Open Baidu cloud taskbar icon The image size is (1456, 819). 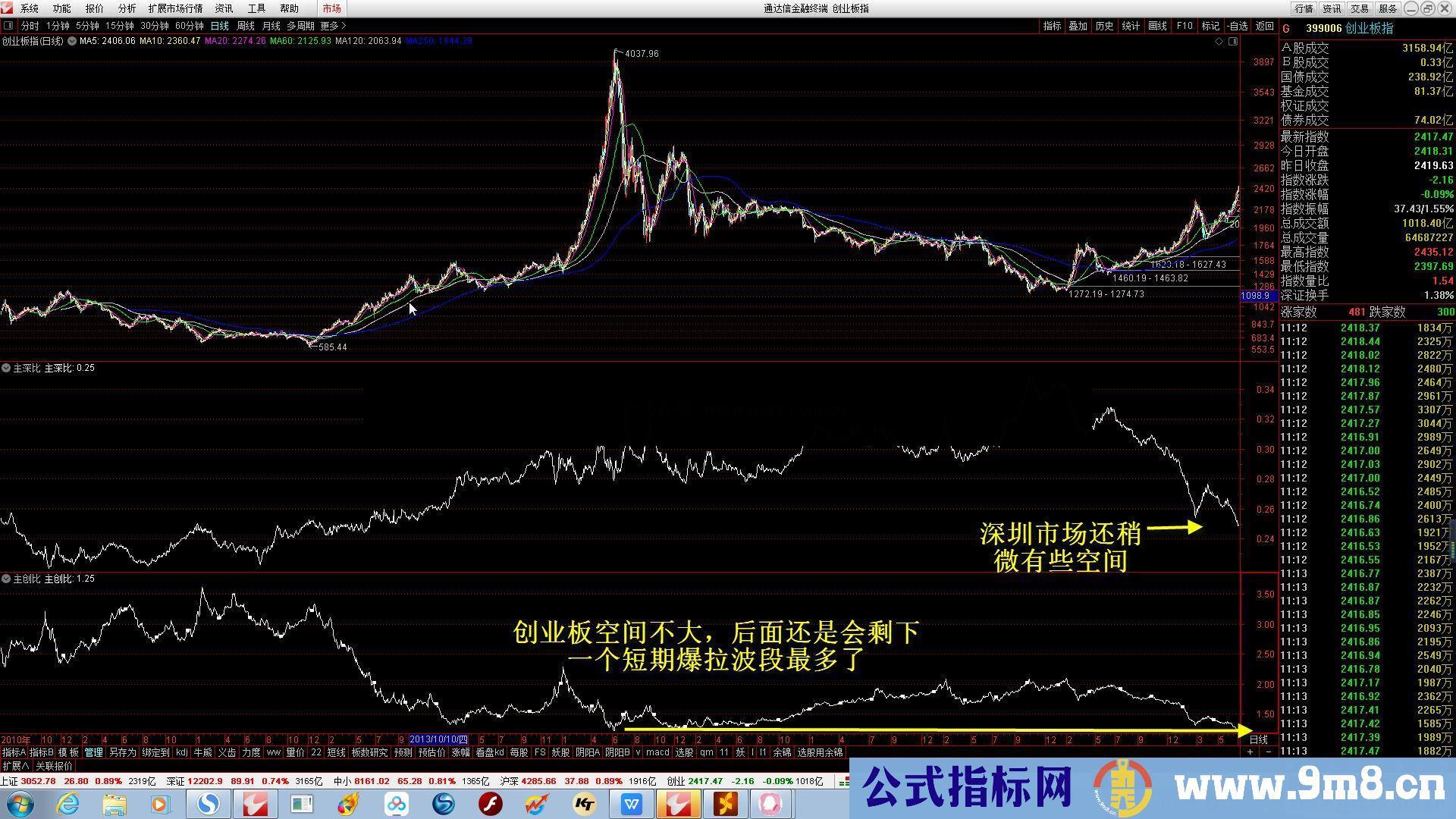point(397,804)
